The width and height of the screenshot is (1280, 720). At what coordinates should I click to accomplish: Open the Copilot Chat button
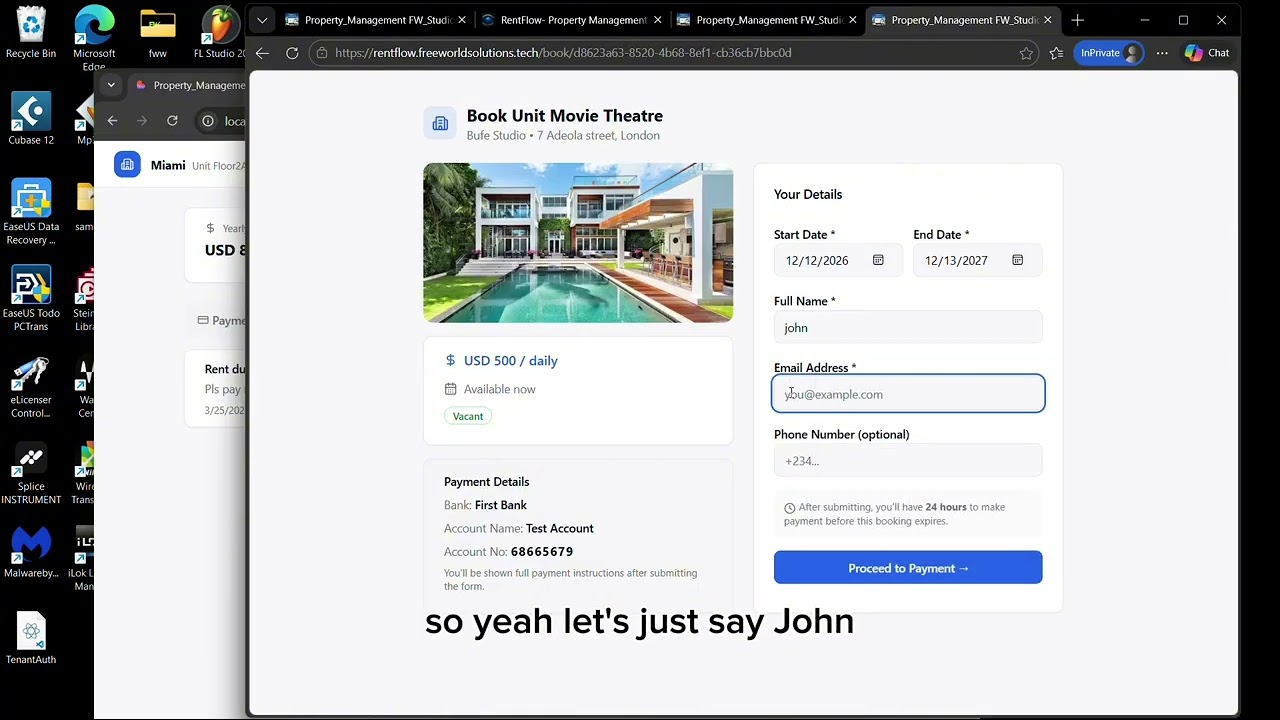point(1207,53)
